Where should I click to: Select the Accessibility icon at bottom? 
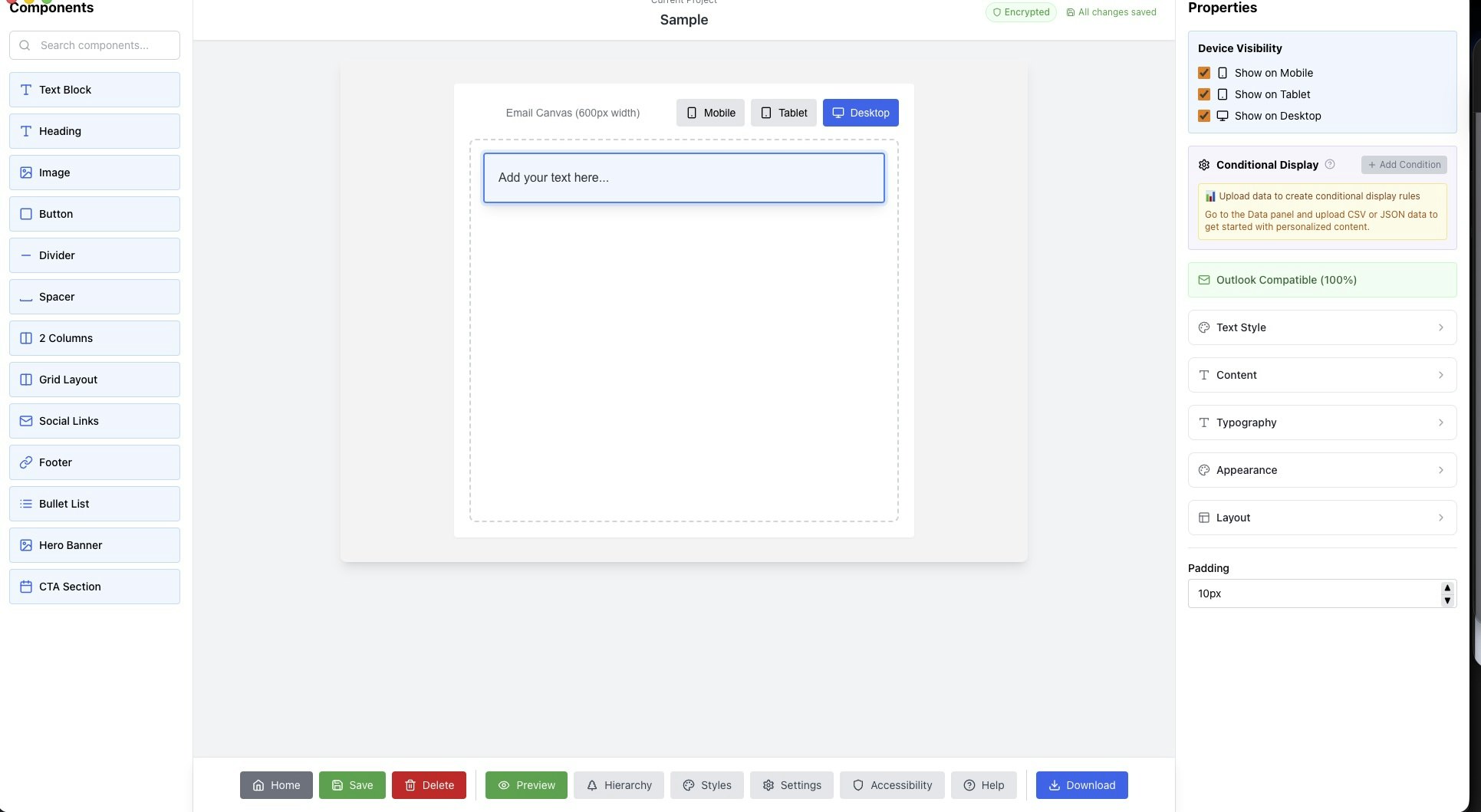click(857, 785)
